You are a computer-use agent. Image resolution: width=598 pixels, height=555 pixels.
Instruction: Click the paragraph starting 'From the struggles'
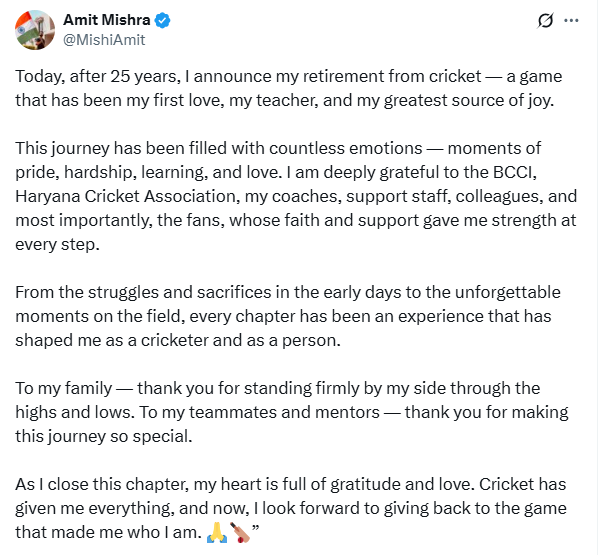click(x=288, y=316)
